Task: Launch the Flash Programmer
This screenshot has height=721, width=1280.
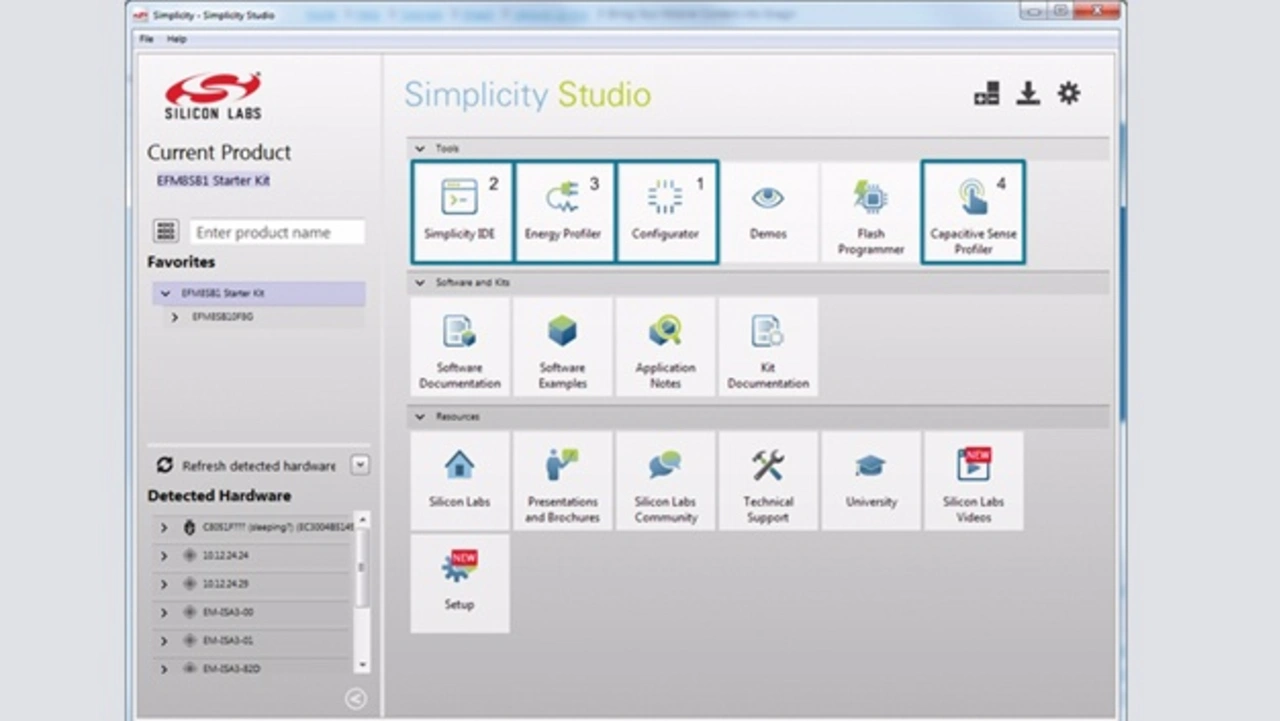Action: tap(871, 212)
